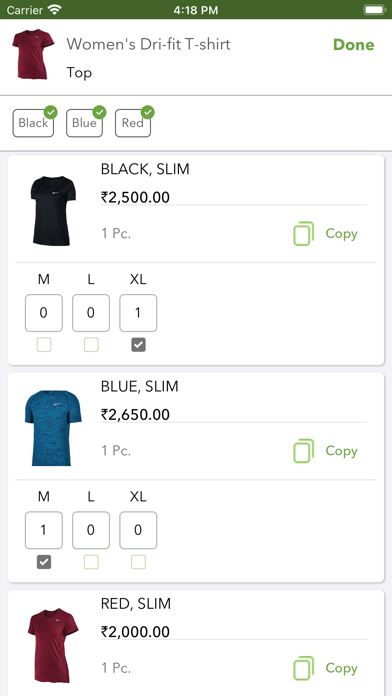Uncheck the XL checkbox for Black Slim
The image size is (392, 696).
[138, 345]
